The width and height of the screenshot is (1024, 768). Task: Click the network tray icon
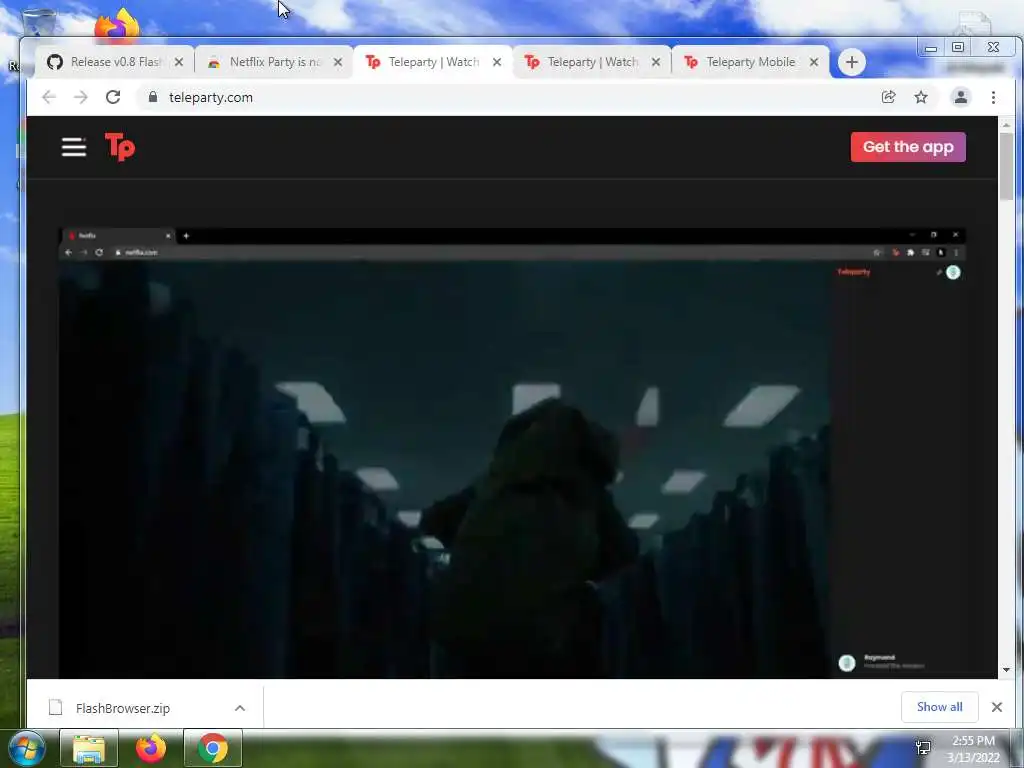(923, 748)
